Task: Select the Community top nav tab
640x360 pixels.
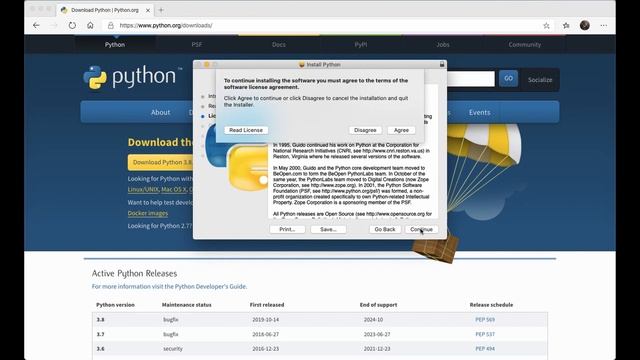Action: click(x=524, y=44)
